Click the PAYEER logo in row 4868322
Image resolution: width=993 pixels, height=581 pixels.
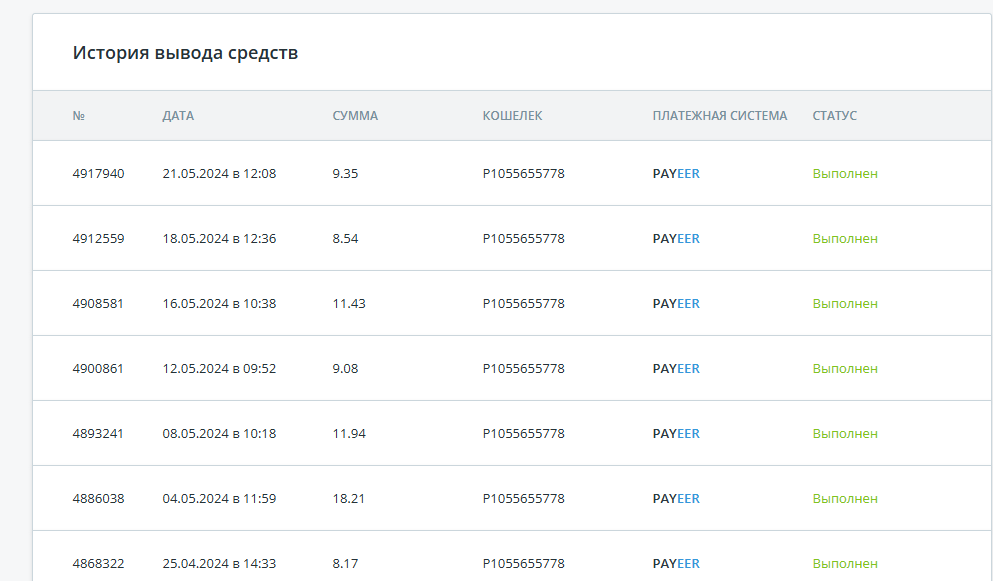coord(676,563)
